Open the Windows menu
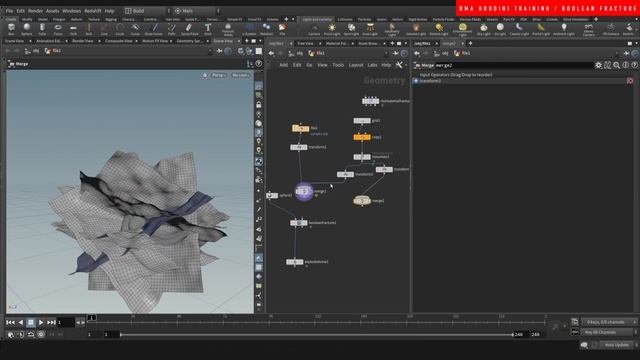Viewport: 640px width, 360px height. [x=71, y=11]
